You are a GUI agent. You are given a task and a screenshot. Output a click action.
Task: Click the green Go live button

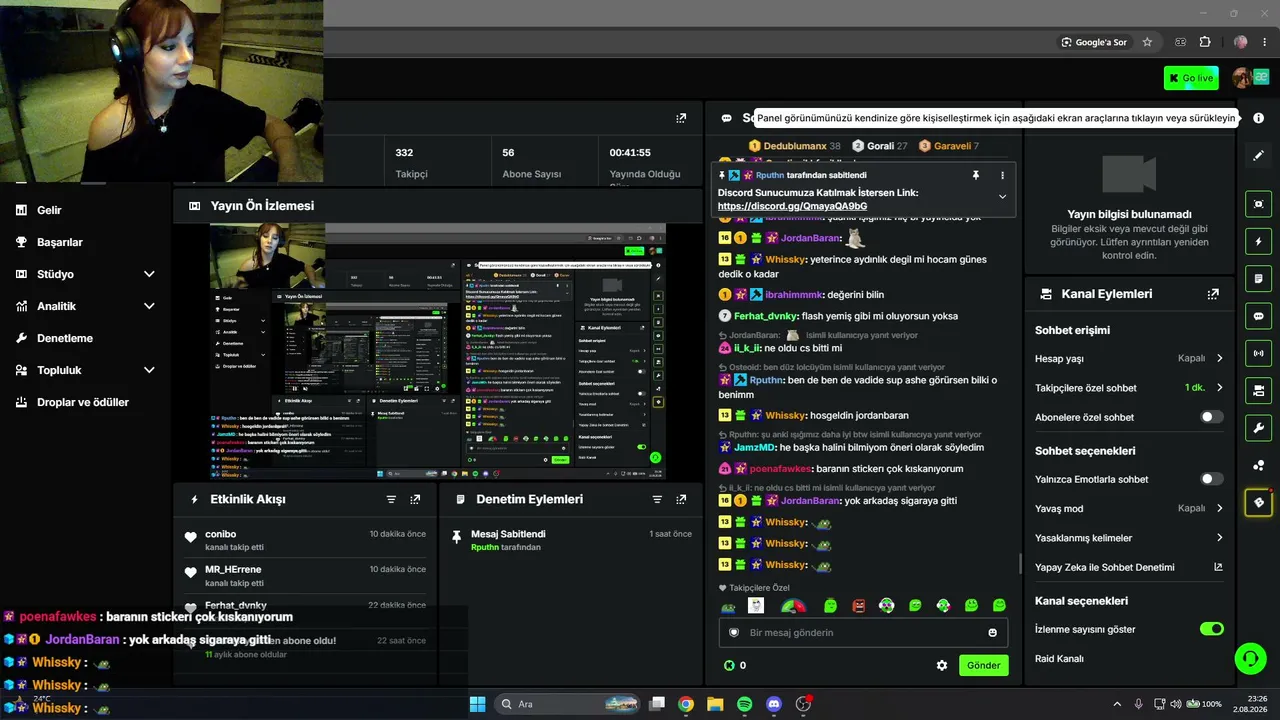[x=1191, y=78]
